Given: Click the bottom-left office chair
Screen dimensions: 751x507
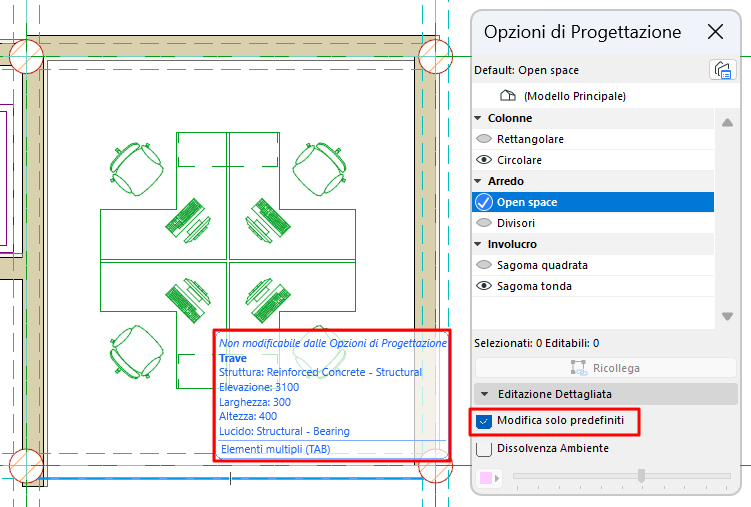Looking at the screenshot, I should (x=137, y=352).
